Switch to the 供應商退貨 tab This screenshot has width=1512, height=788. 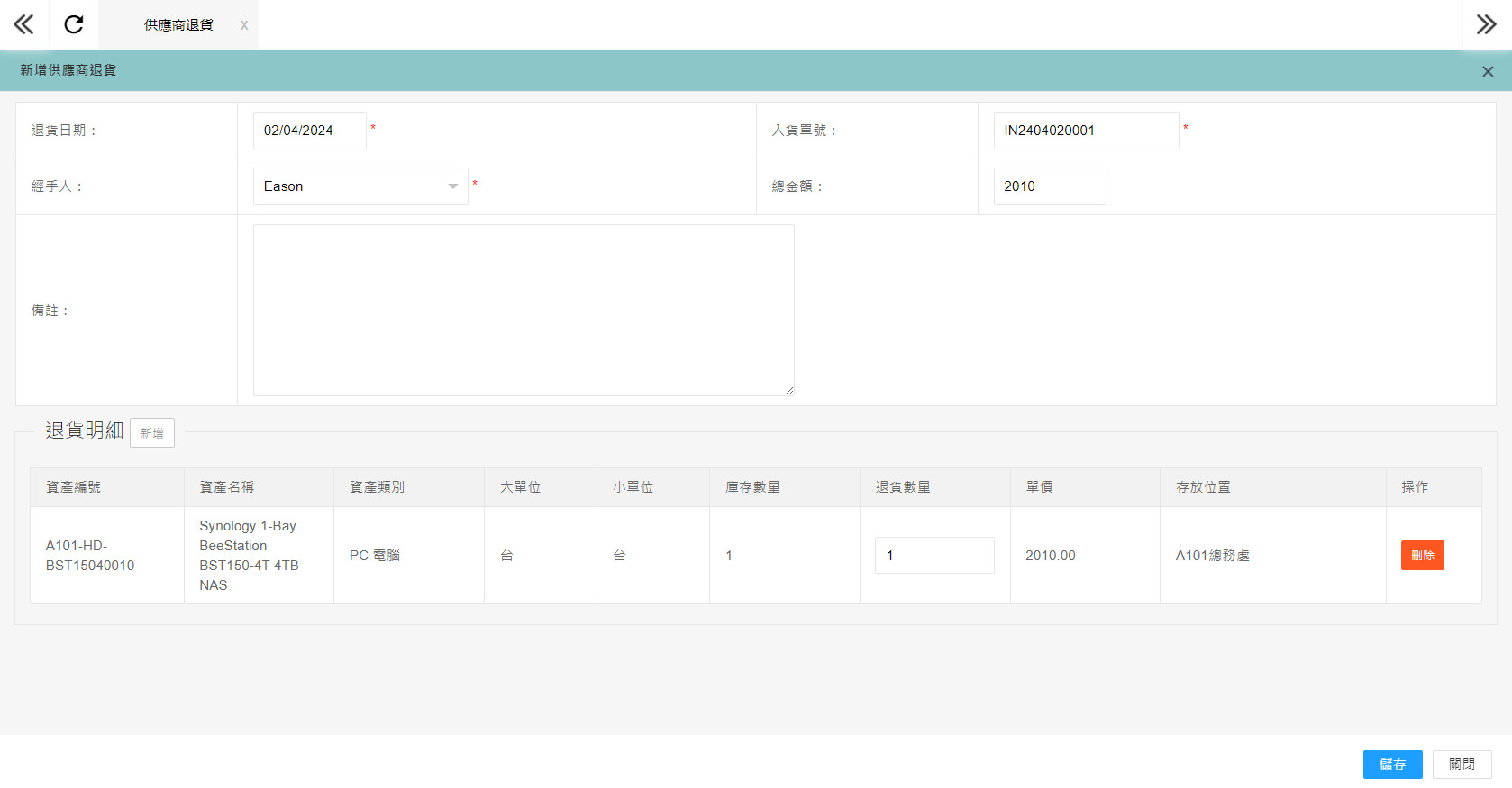pyautogui.click(x=178, y=25)
